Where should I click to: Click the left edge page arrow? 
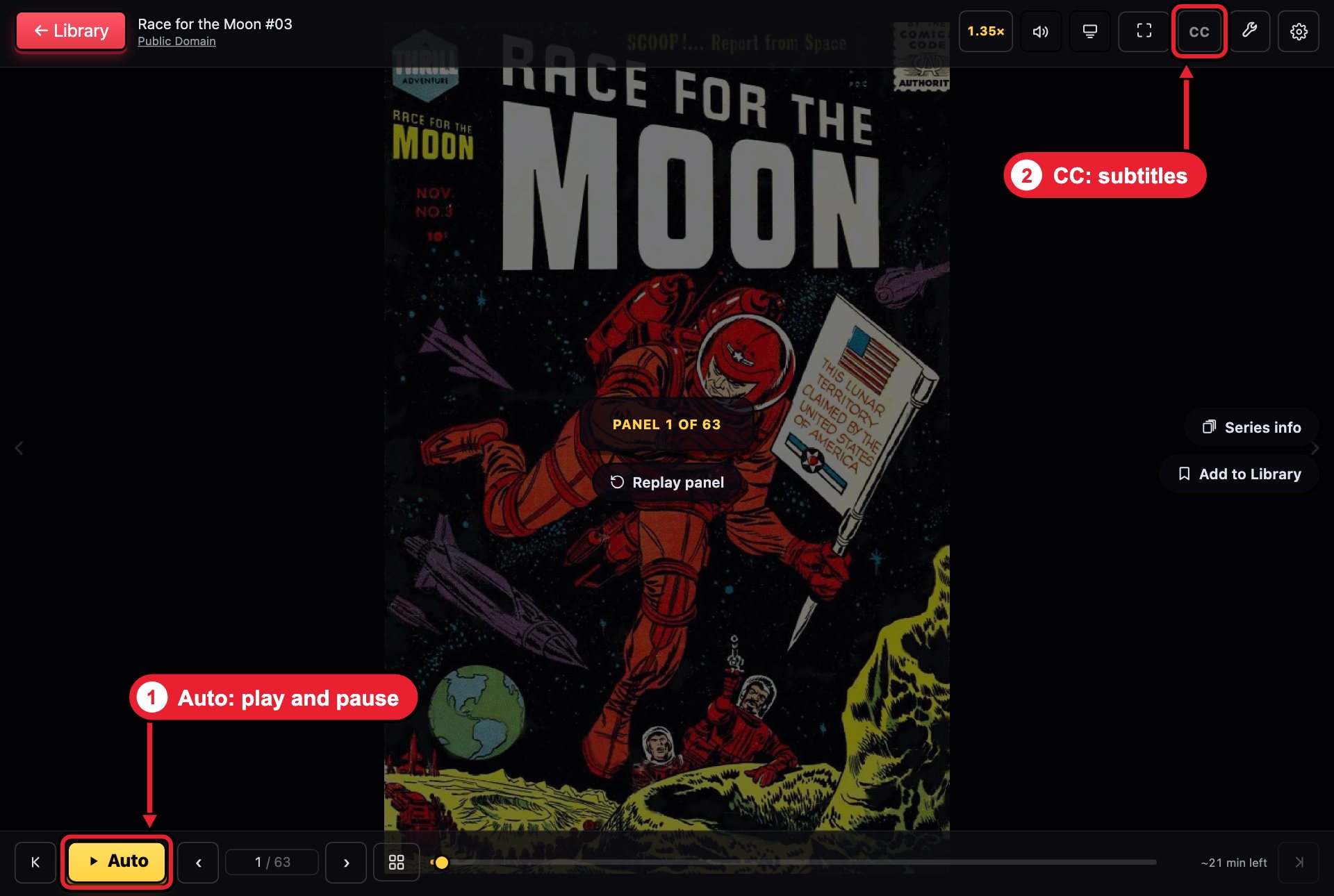(19, 448)
